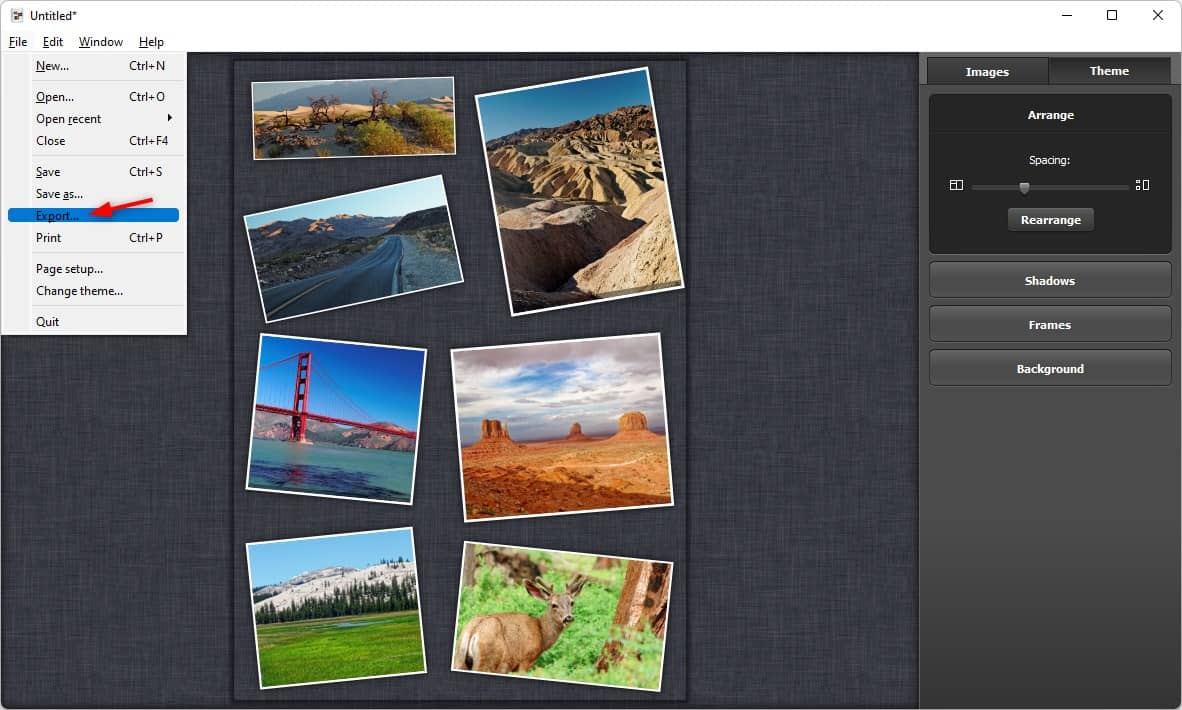Select the winding desert road photo
The image size is (1182, 710).
[x=354, y=248]
